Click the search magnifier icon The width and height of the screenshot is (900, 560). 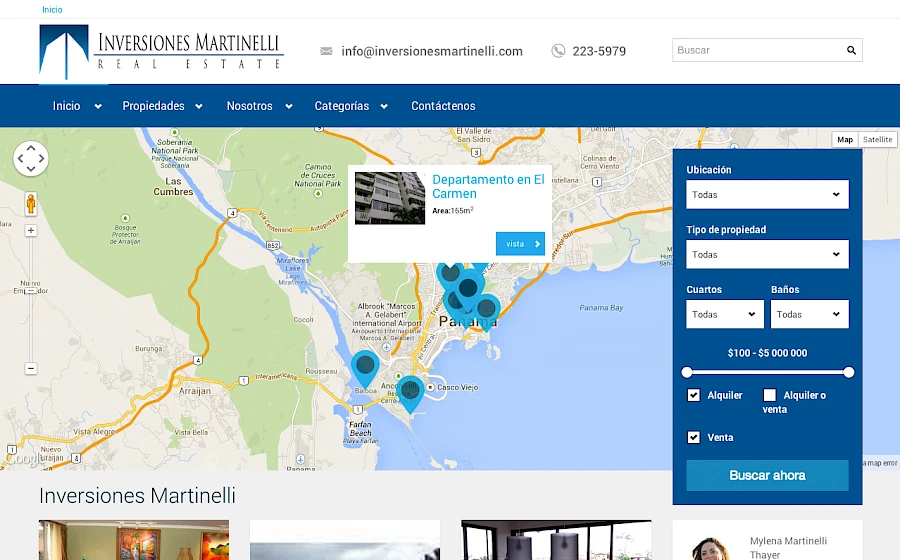tap(851, 50)
